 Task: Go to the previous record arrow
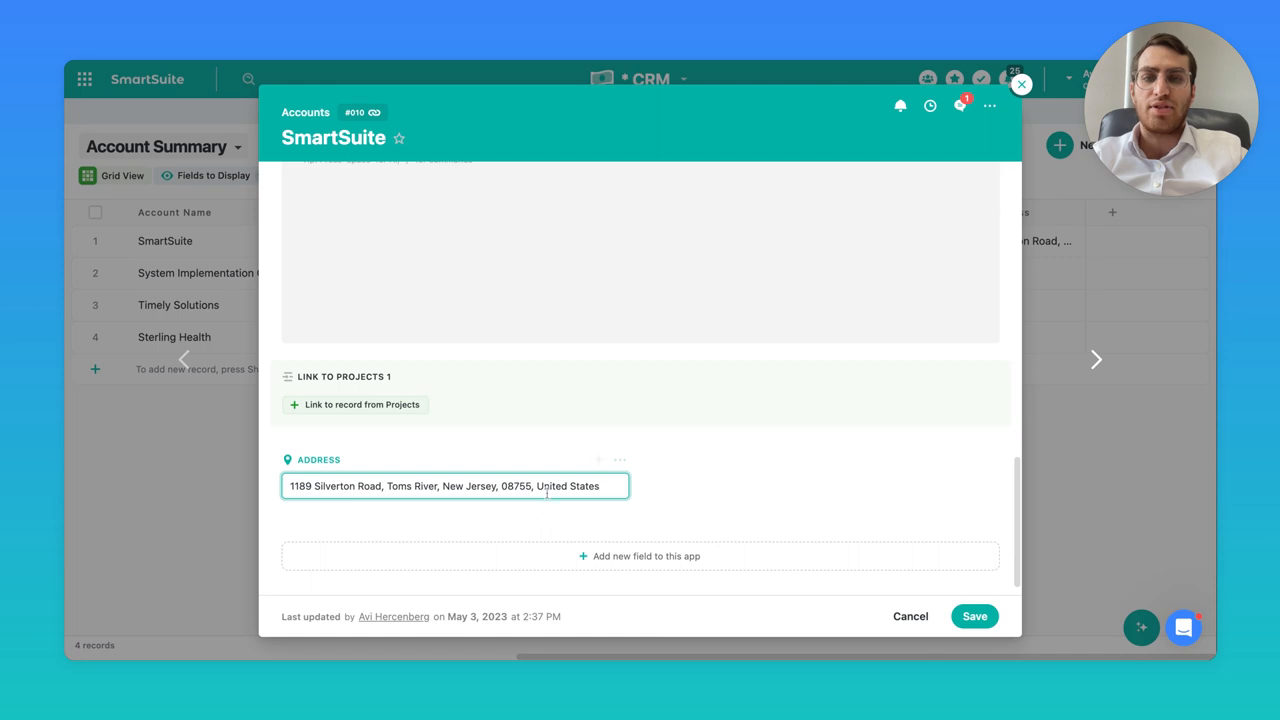pyautogui.click(x=184, y=359)
